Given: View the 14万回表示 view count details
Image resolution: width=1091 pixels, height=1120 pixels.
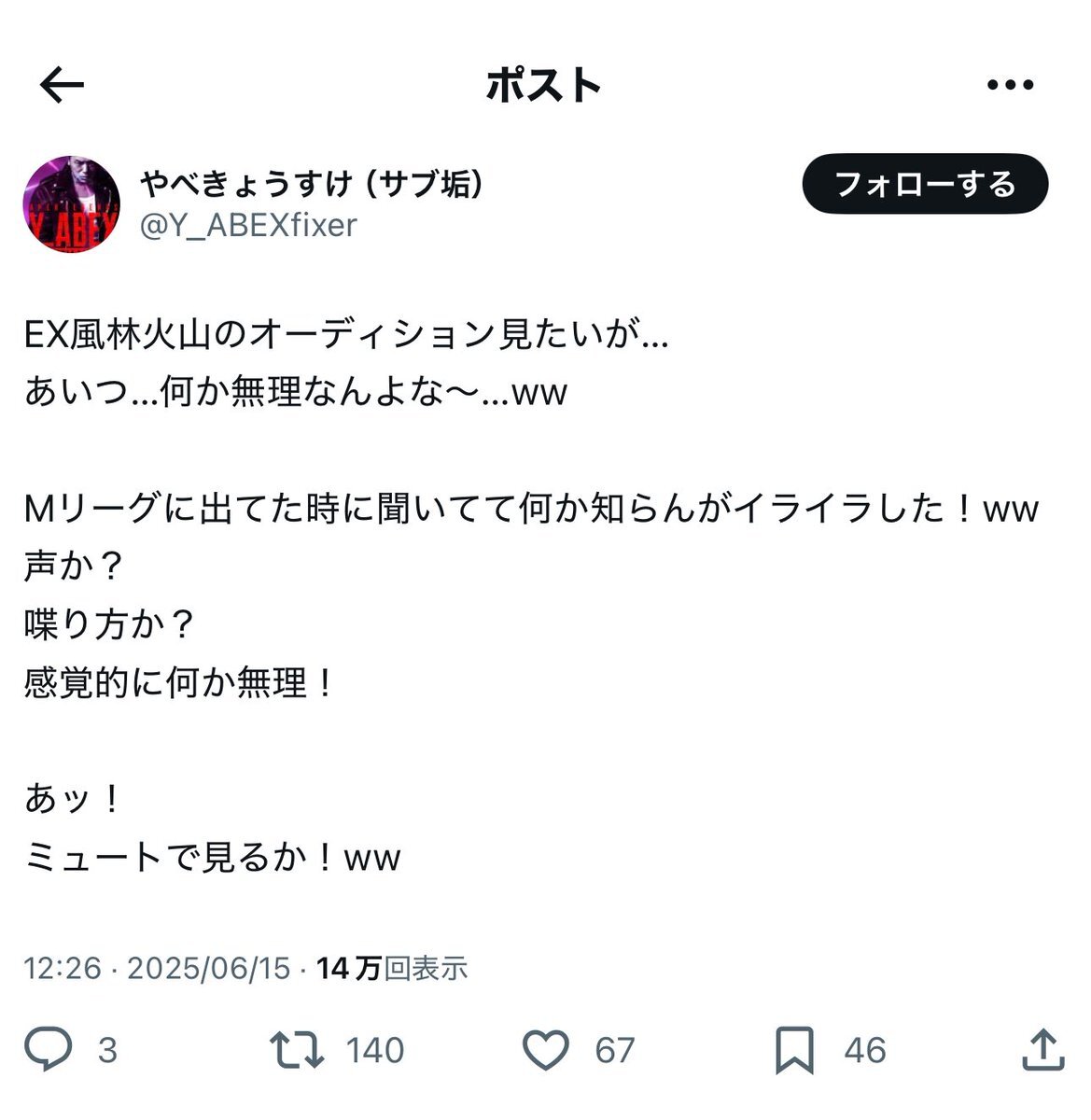Looking at the screenshot, I should (x=392, y=968).
